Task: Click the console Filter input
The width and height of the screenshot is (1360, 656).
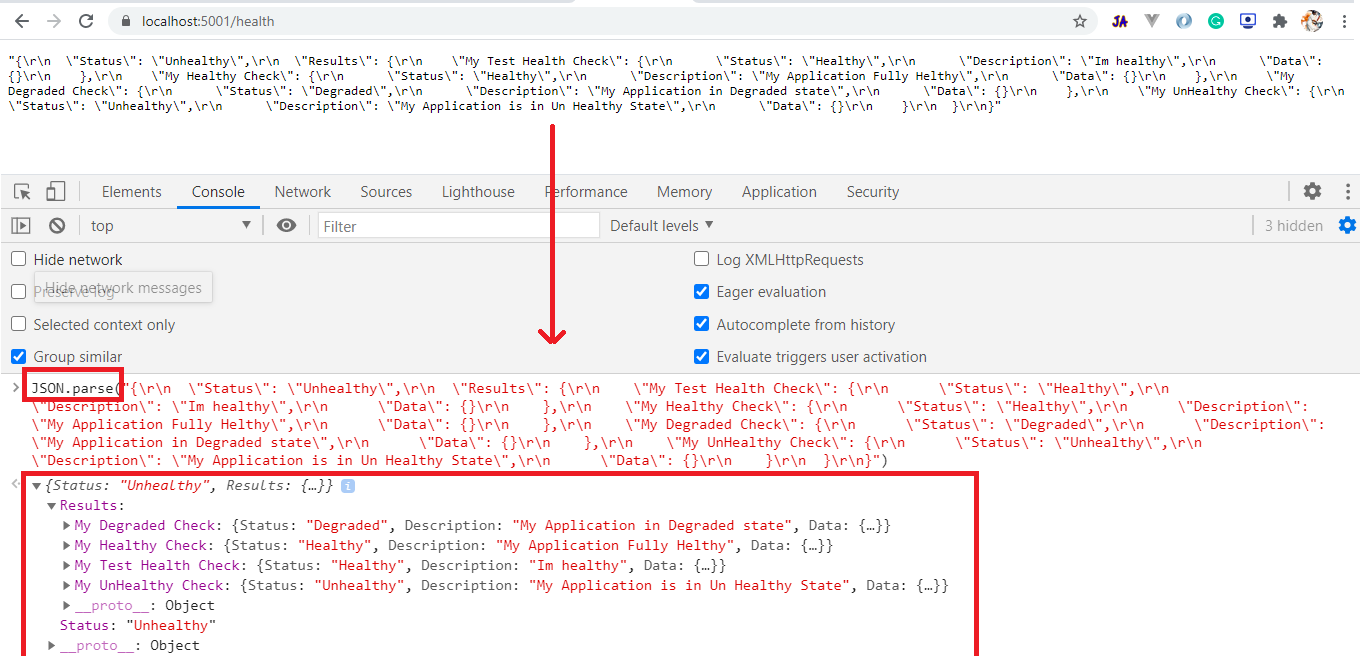Action: [x=459, y=226]
